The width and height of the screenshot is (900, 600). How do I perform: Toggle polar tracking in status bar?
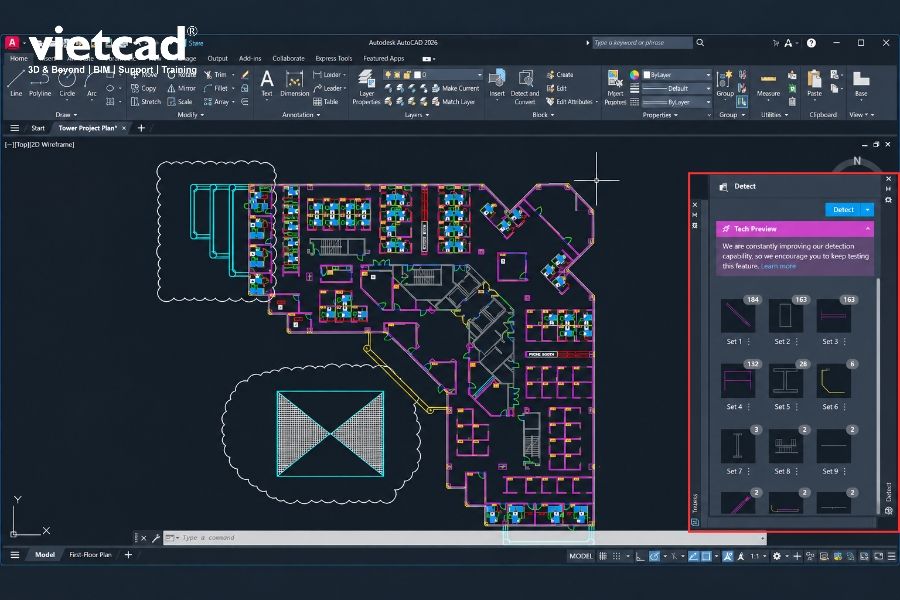[x=654, y=556]
